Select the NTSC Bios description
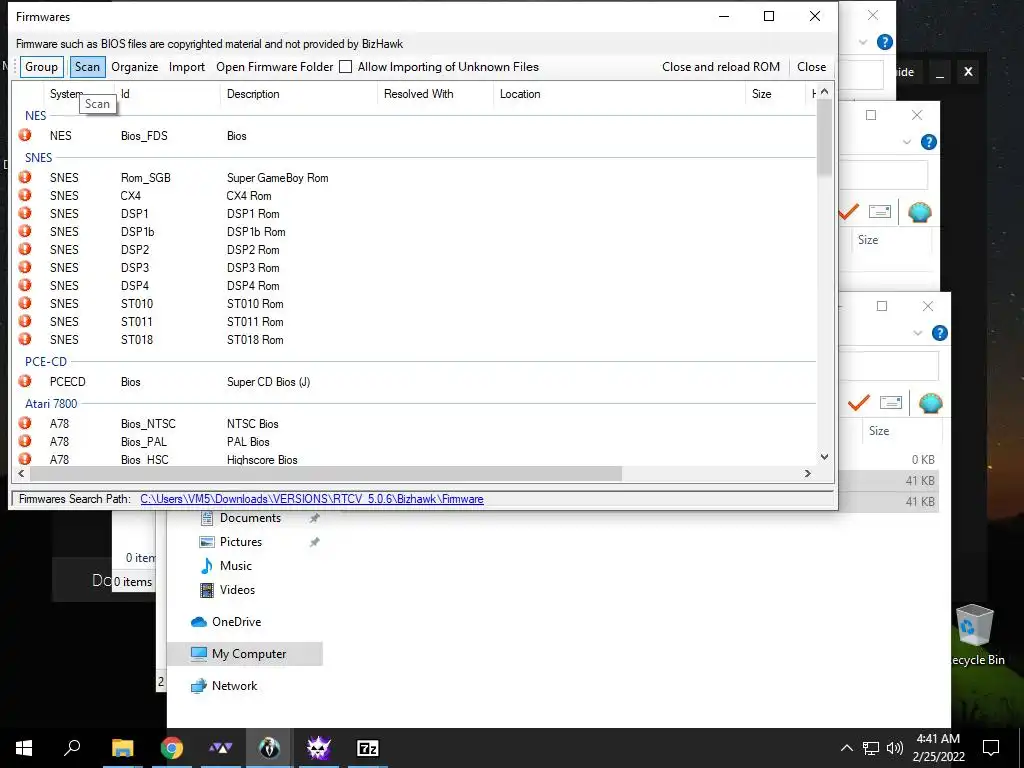This screenshot has width=1024, height=768. [x=253, y=424]
